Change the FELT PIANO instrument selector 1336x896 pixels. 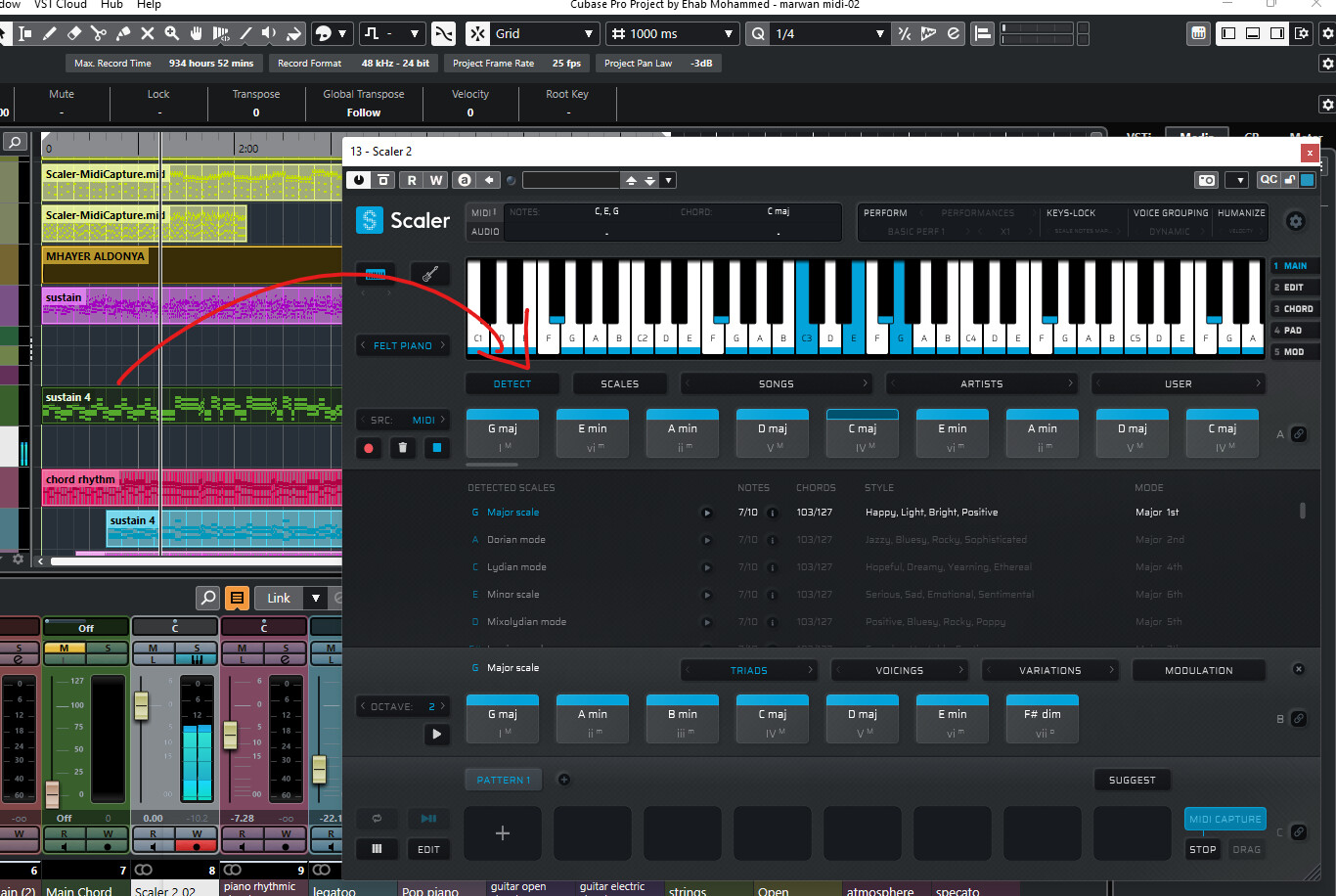coord(403,345)
